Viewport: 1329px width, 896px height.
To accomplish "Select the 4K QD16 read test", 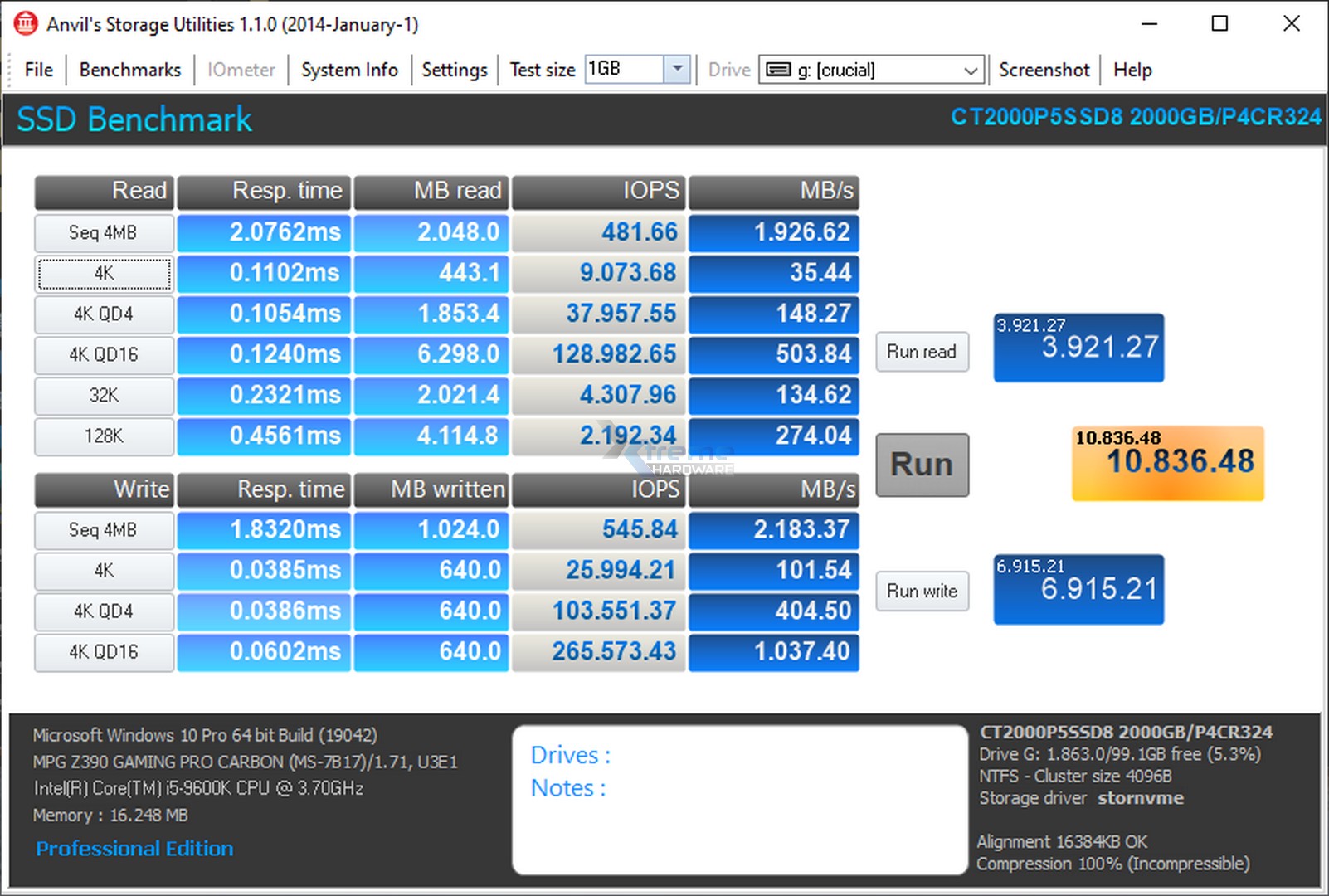I will coord(104,355).
